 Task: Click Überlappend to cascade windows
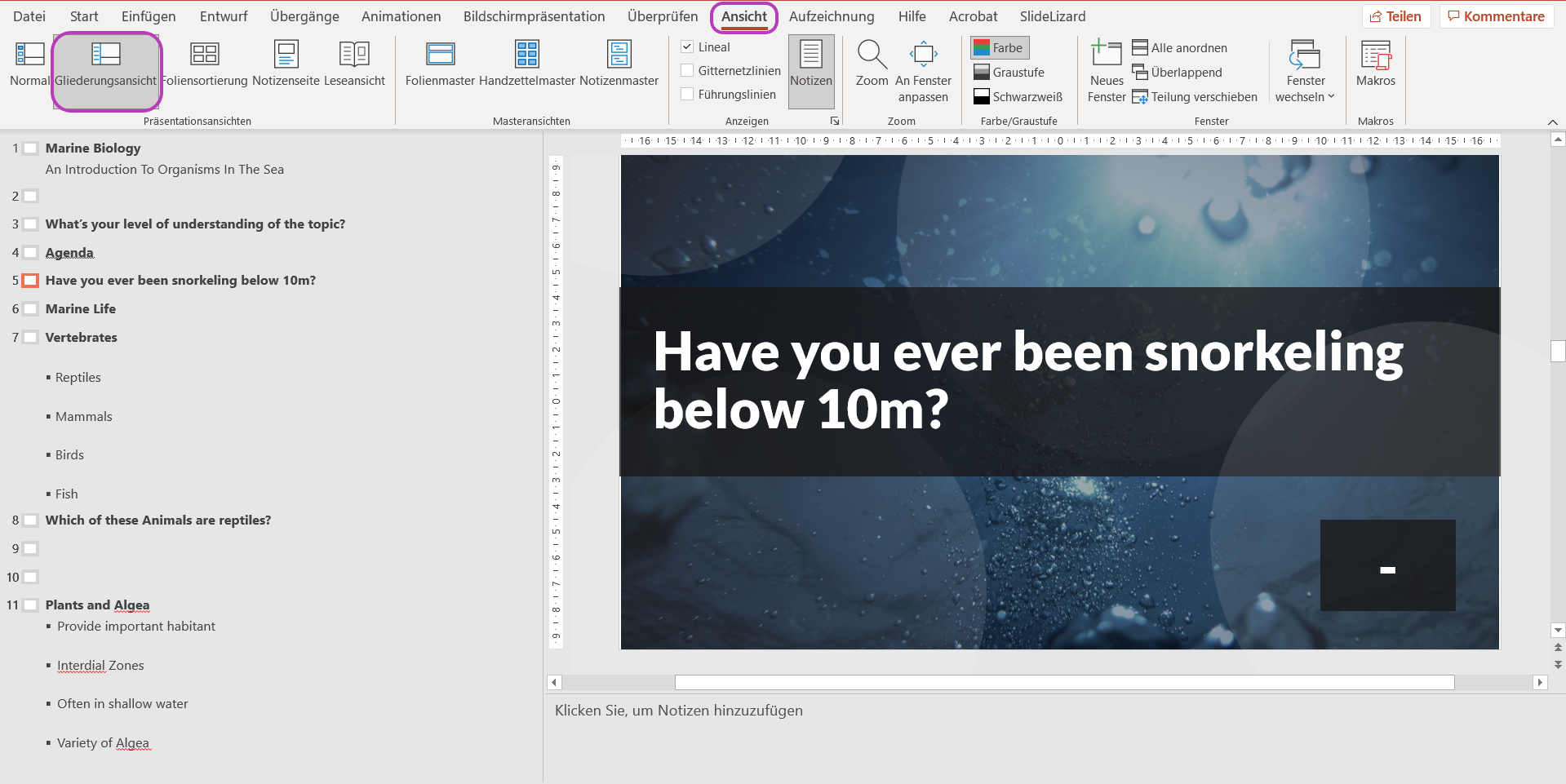point(1178,73)
